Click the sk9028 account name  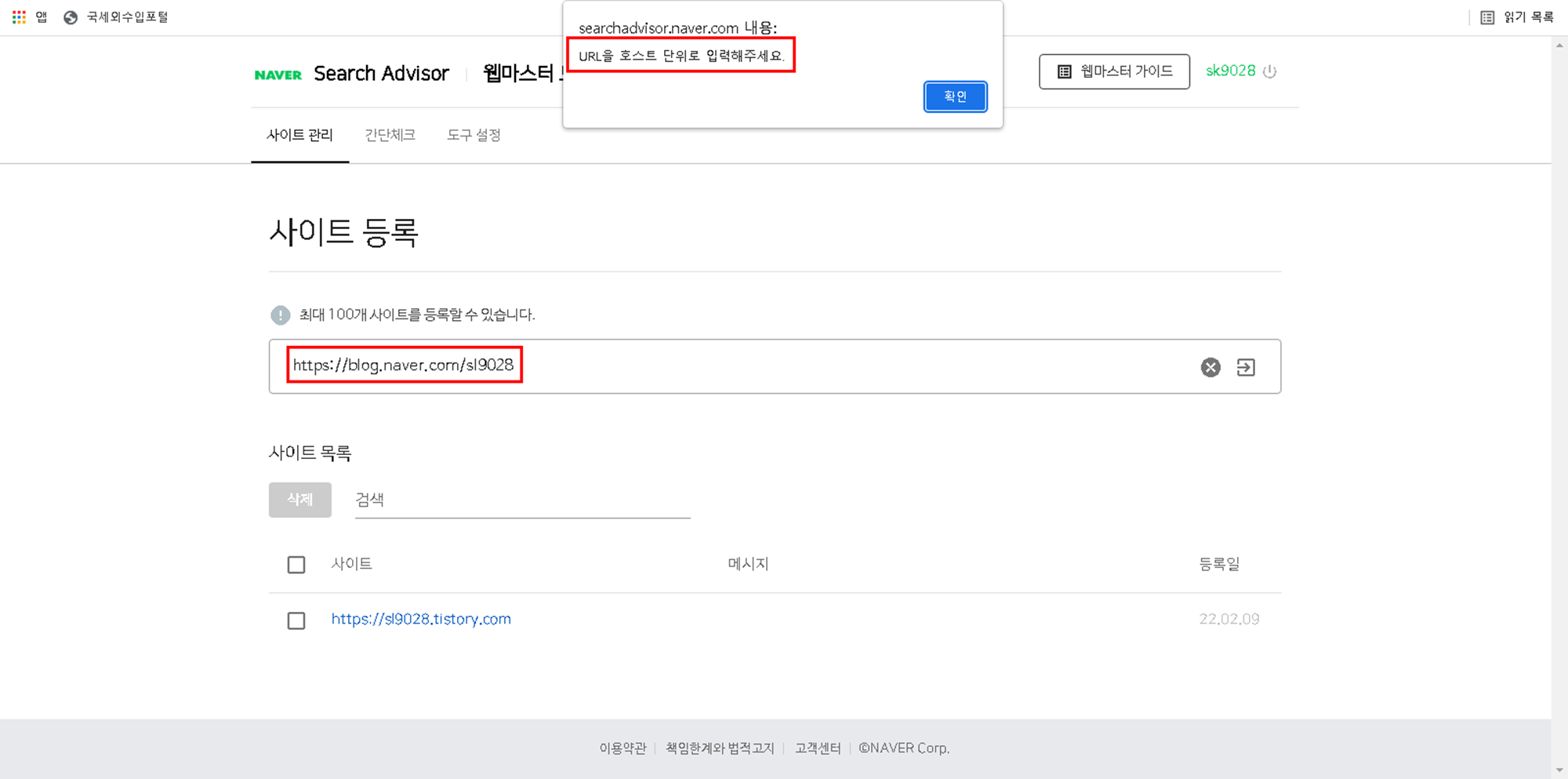coord(1230,71)
